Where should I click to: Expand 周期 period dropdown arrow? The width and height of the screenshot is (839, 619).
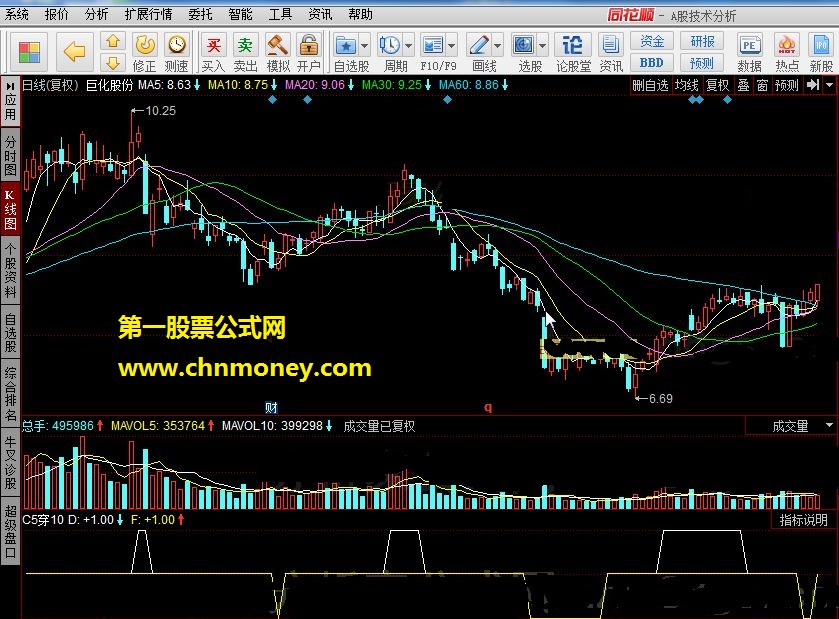408,46
